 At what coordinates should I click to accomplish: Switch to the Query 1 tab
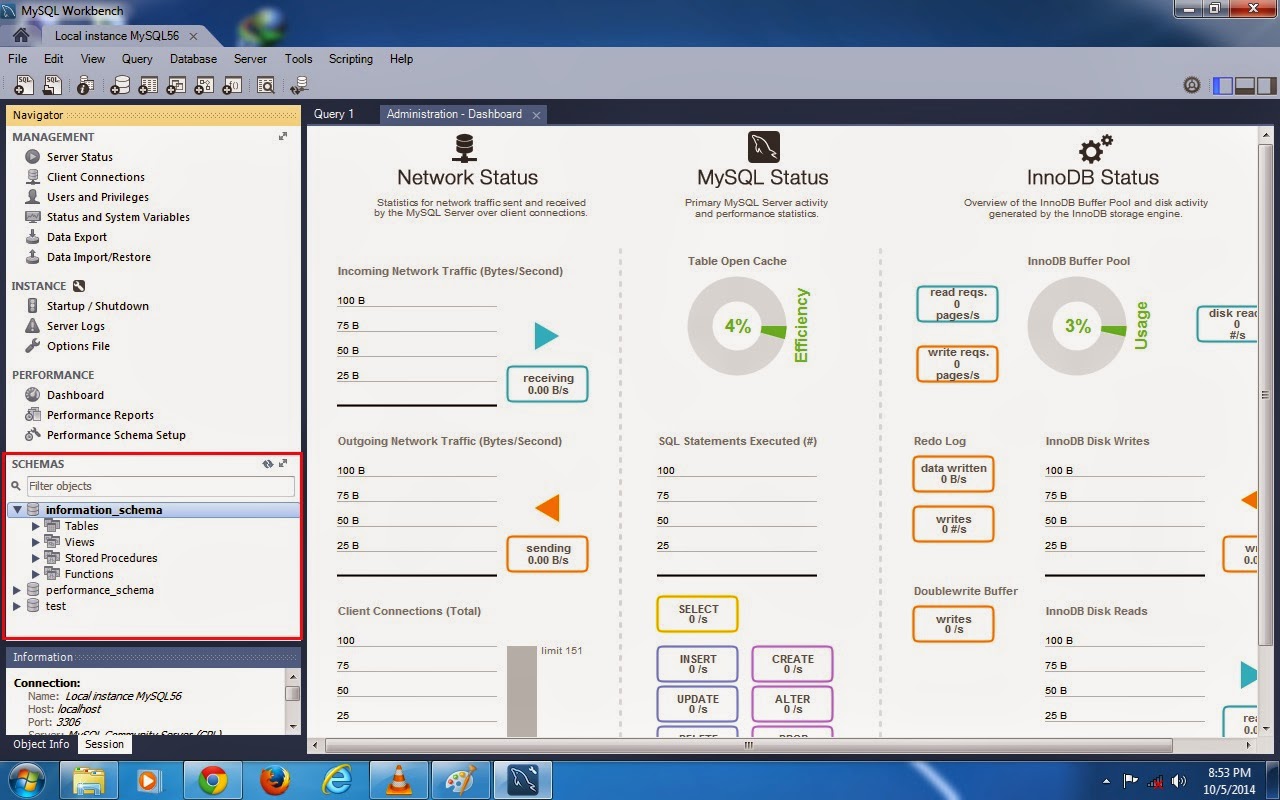pyautogui.click(x=334, y=114)
